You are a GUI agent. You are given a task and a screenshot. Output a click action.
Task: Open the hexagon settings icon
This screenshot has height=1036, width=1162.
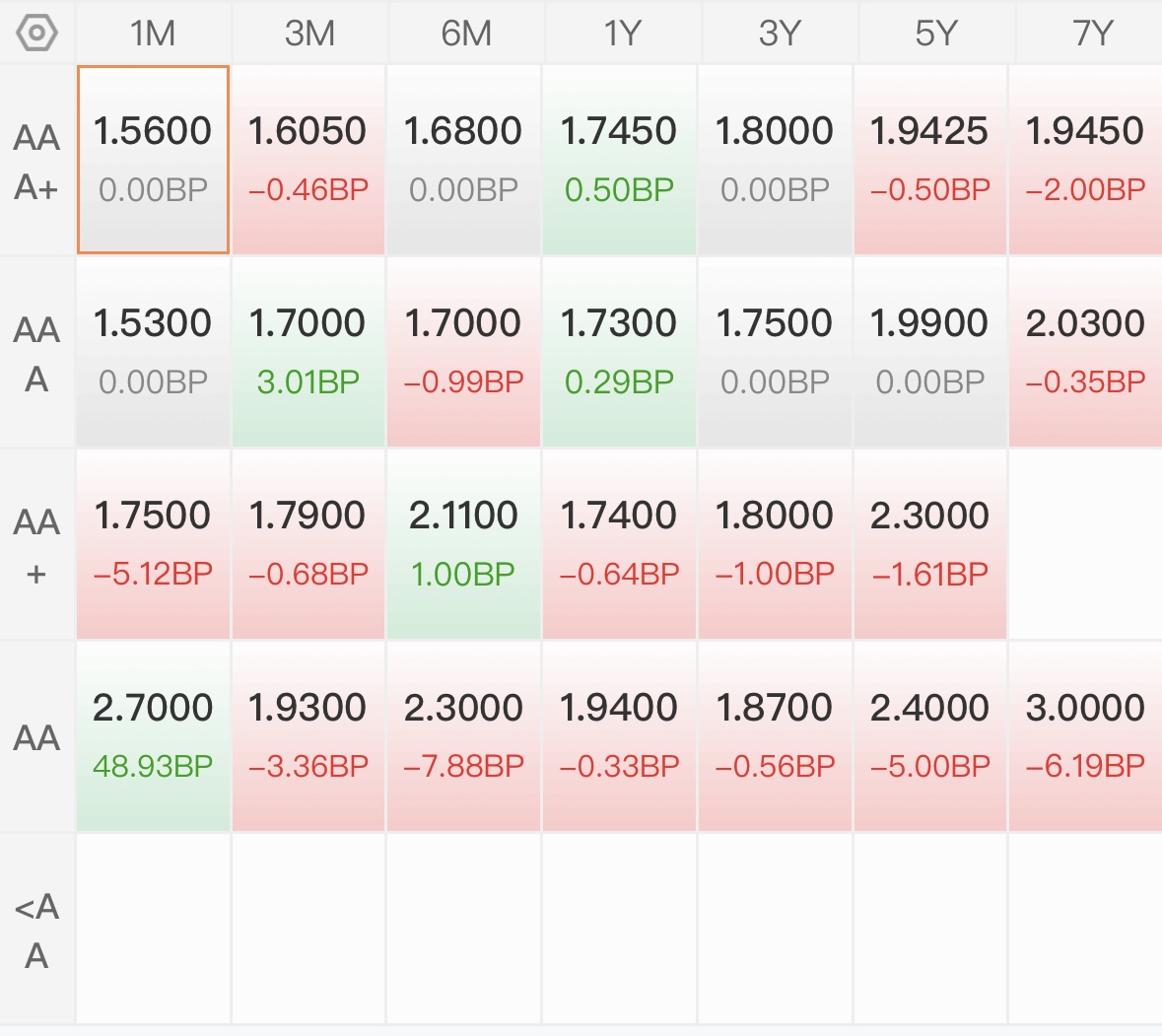[x=36, y=34]
